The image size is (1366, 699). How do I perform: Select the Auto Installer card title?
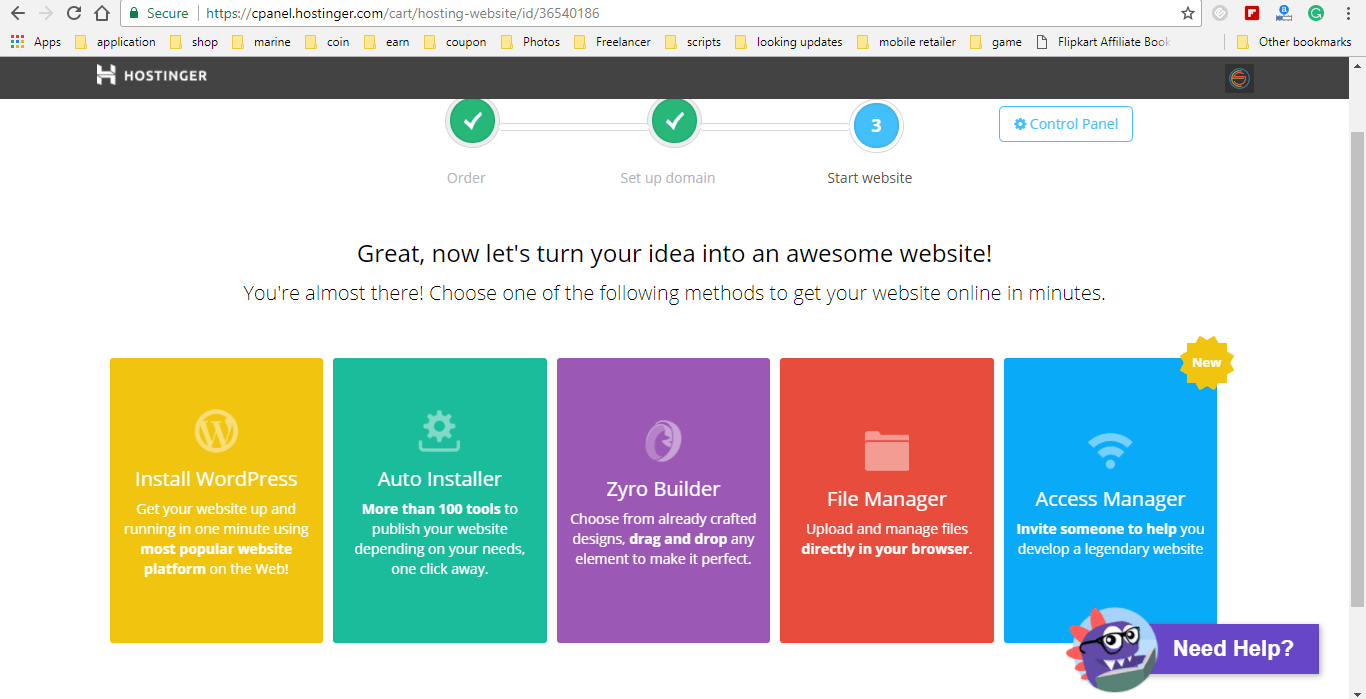440,479
